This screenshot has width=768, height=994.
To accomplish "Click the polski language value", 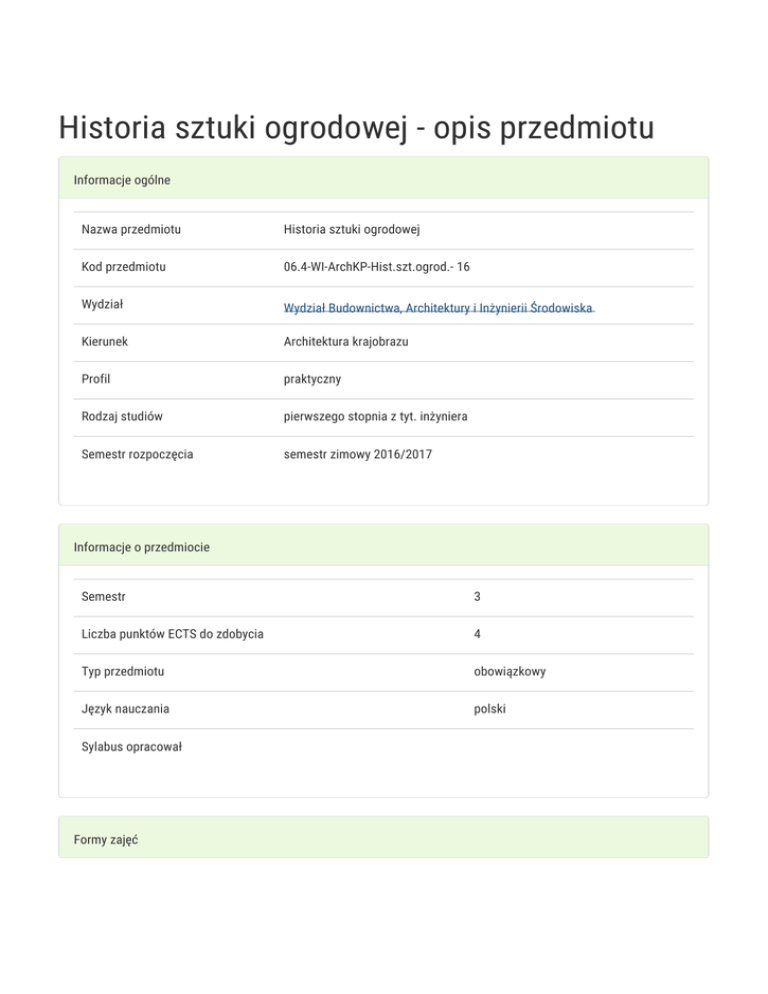I will point(490,709).
